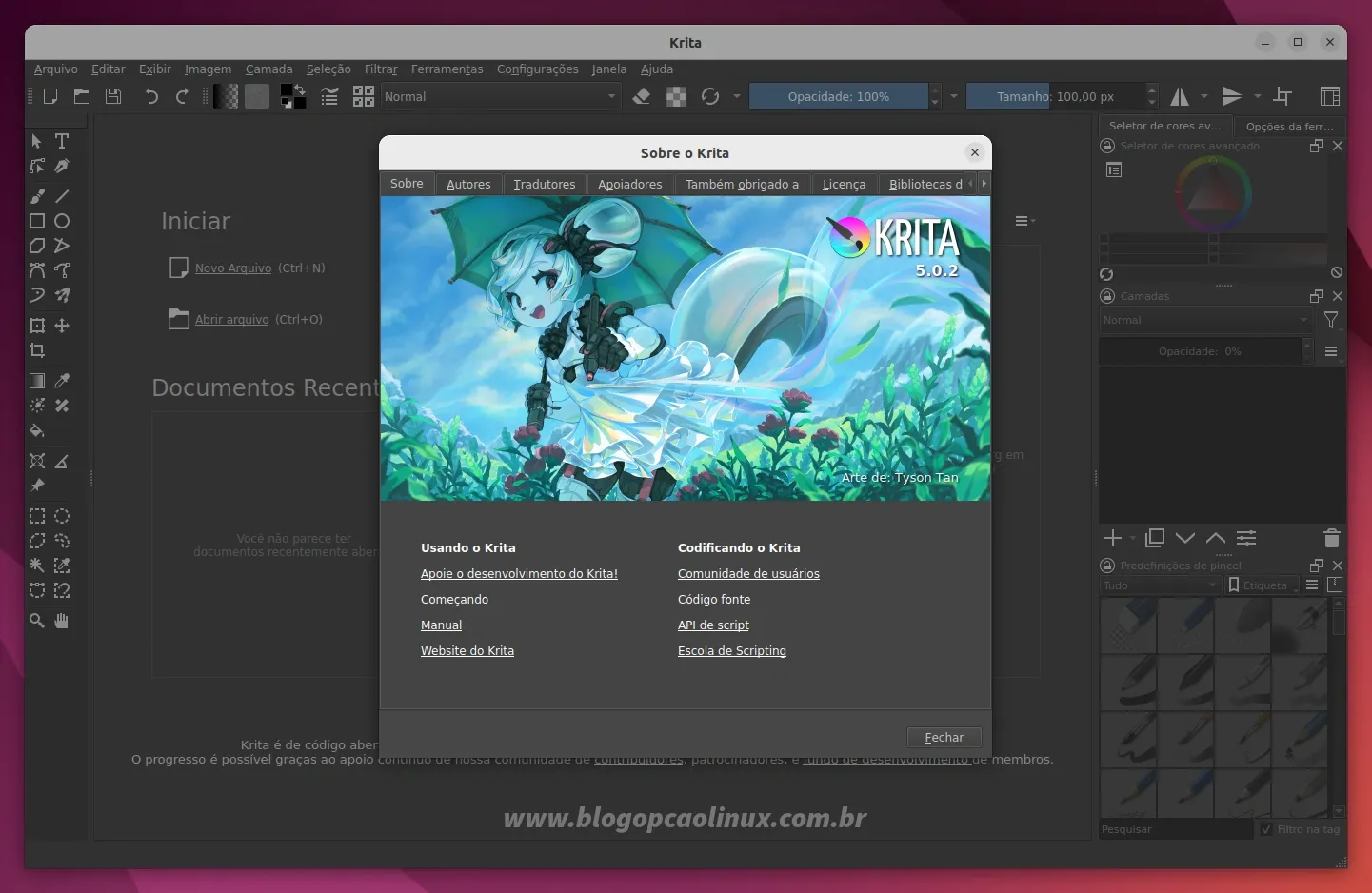Viewport: 1372px width, 893px height.
Task: Open the Website do Krita link
Action: (467, 650)
